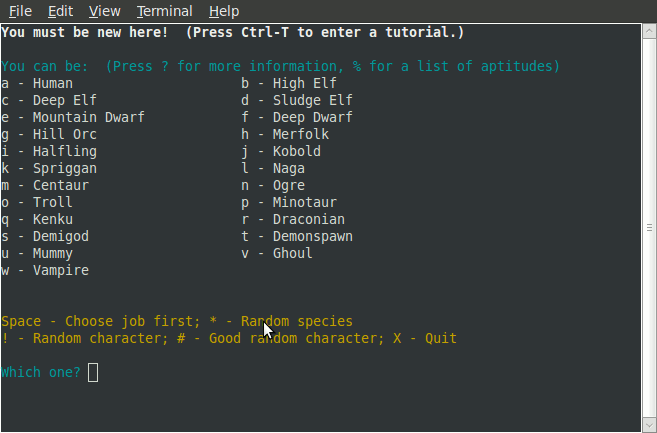Click the "Space - Choose job first" text
The height and width of the screenshot is (433, 657).
[93, 322]
